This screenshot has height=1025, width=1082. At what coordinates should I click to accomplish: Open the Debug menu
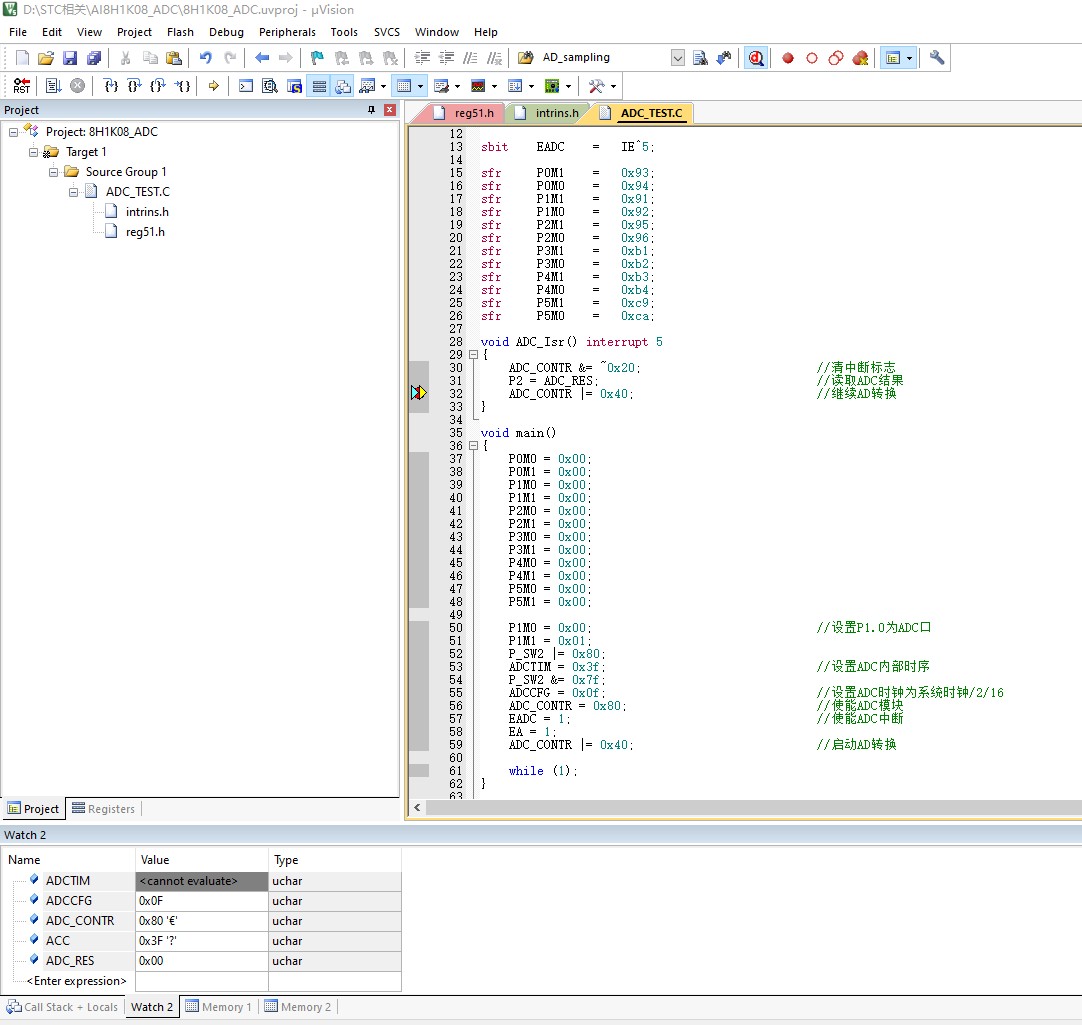pos(226,32)
